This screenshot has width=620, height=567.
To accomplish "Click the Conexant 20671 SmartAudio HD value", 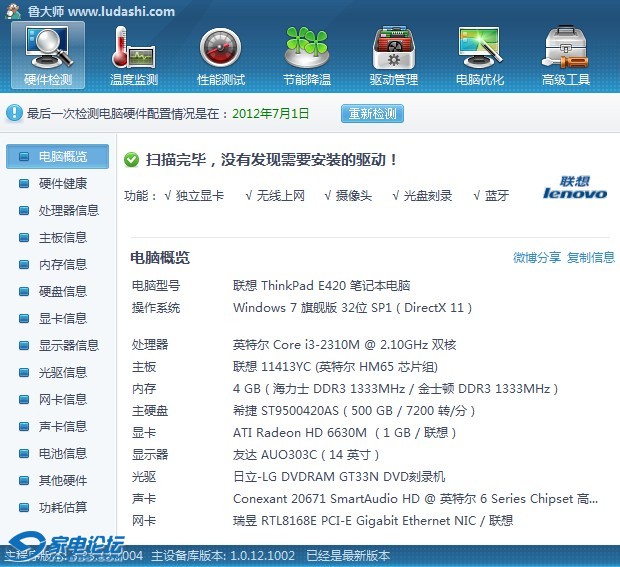I will 415,499.
